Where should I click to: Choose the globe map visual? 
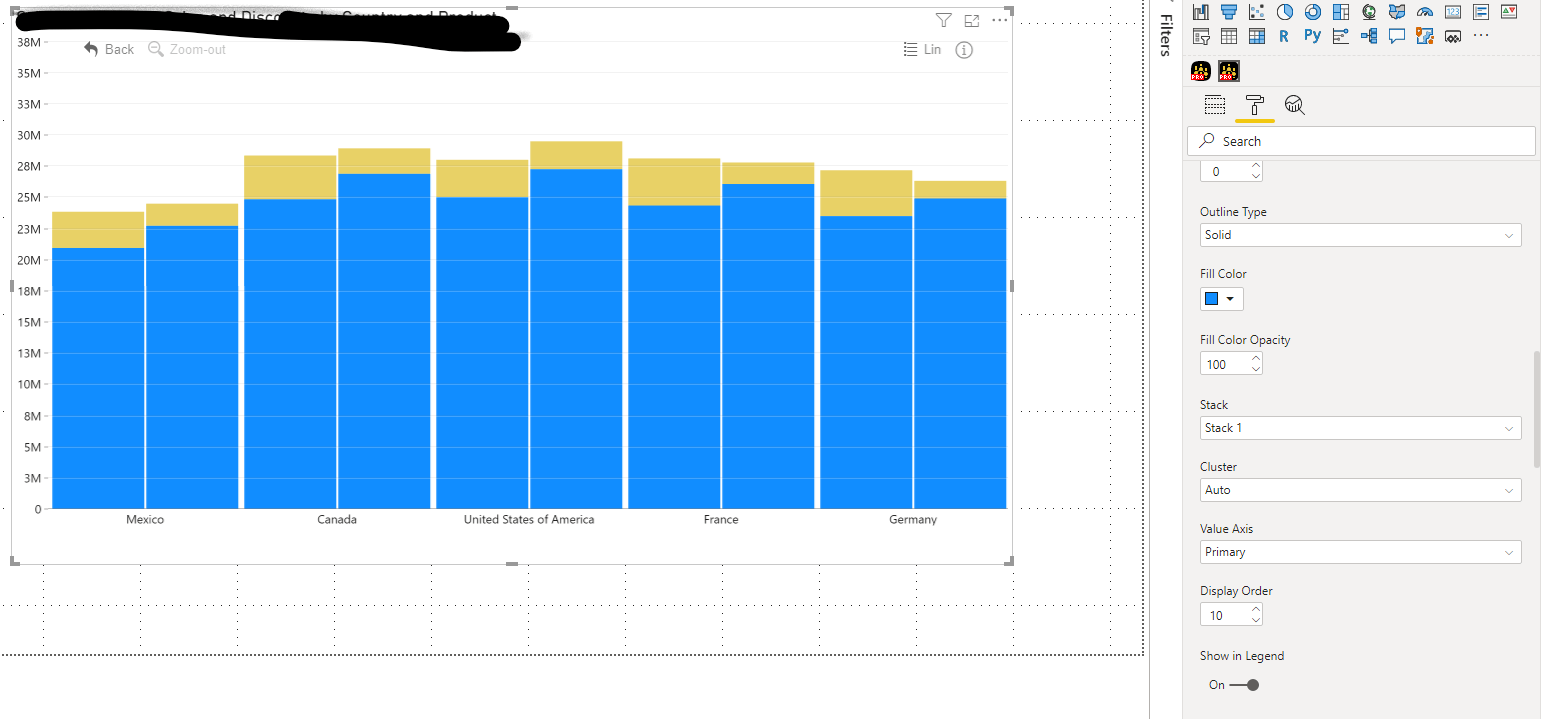[1369, 12]
